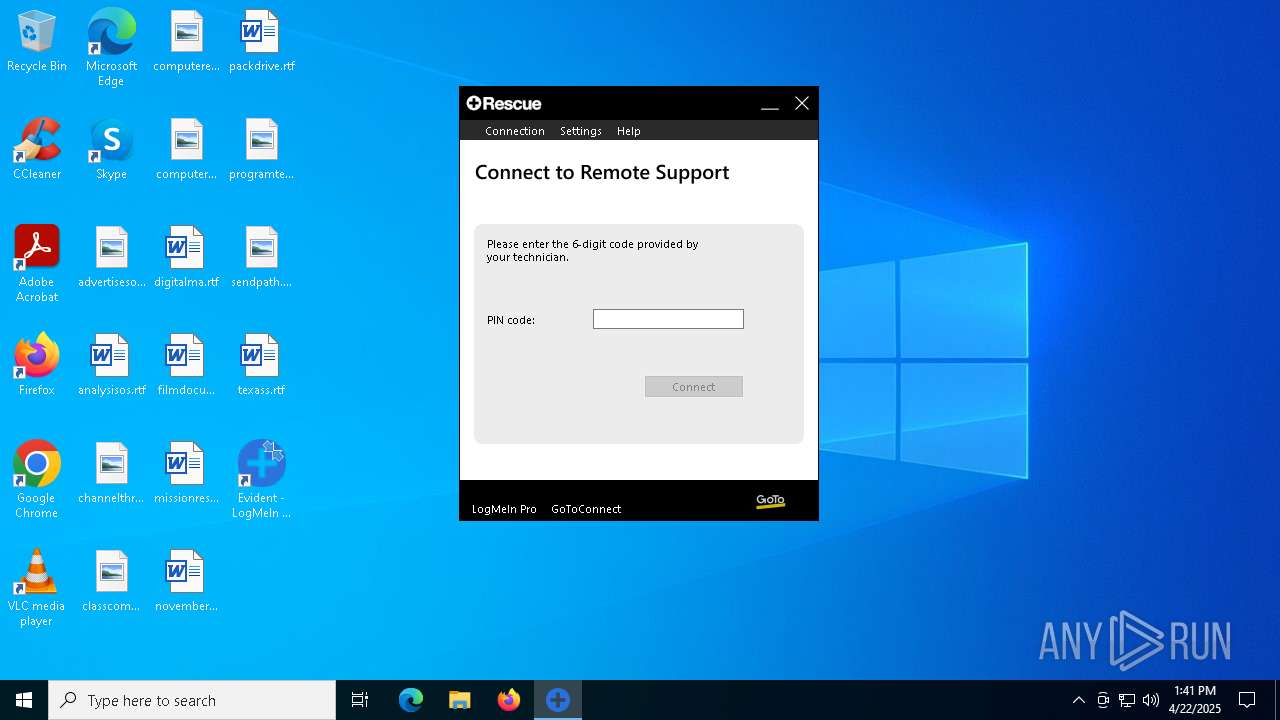Select the classcom... image file

[x=111, y=581]
